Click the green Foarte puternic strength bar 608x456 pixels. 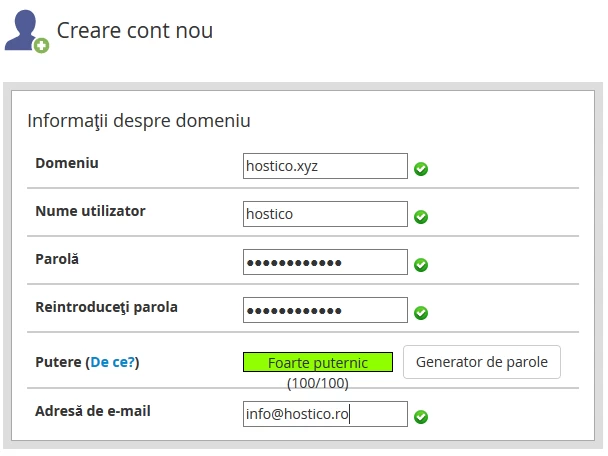(318, 362)
